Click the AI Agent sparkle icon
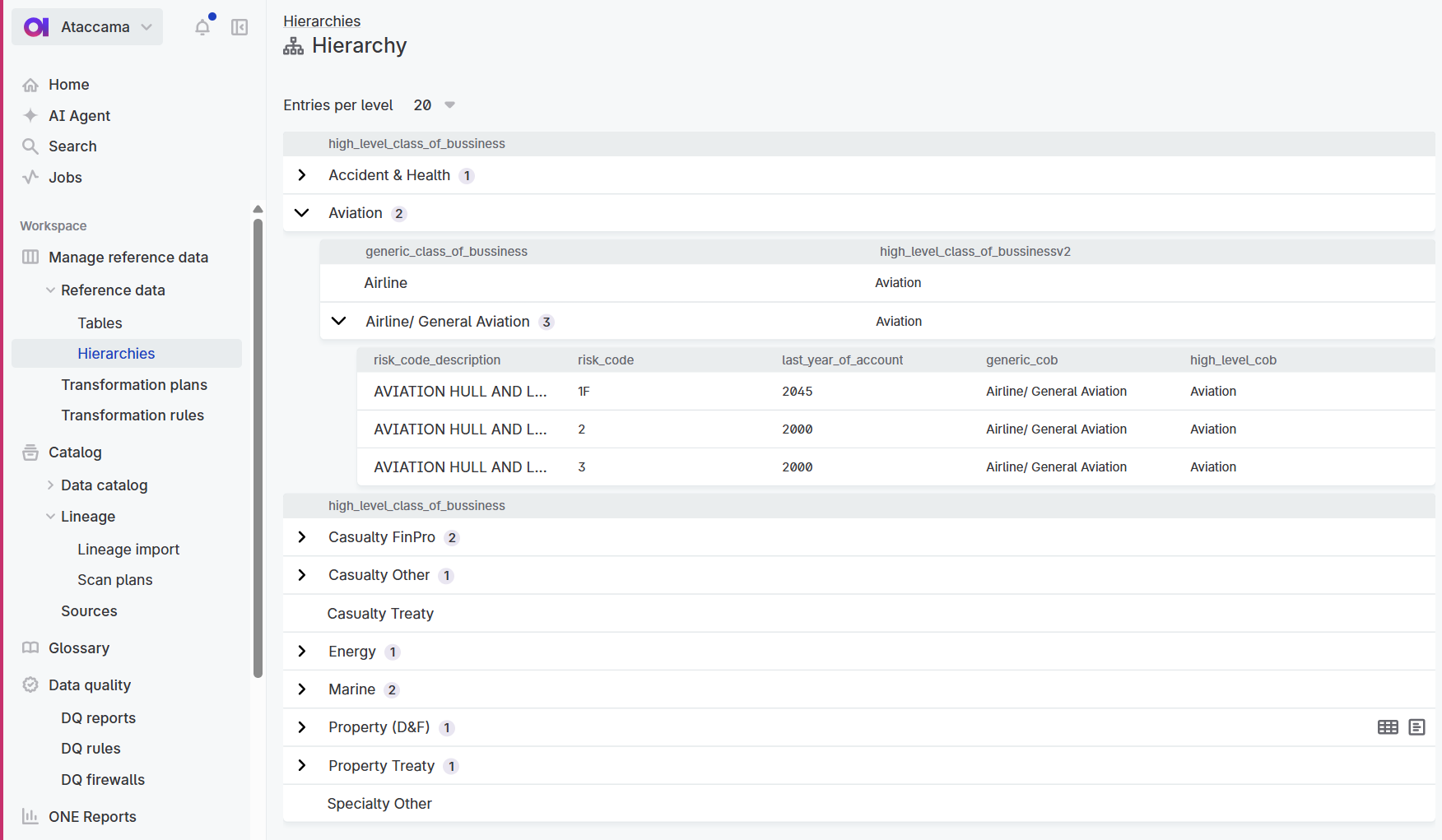 click(x=30, y=116)
